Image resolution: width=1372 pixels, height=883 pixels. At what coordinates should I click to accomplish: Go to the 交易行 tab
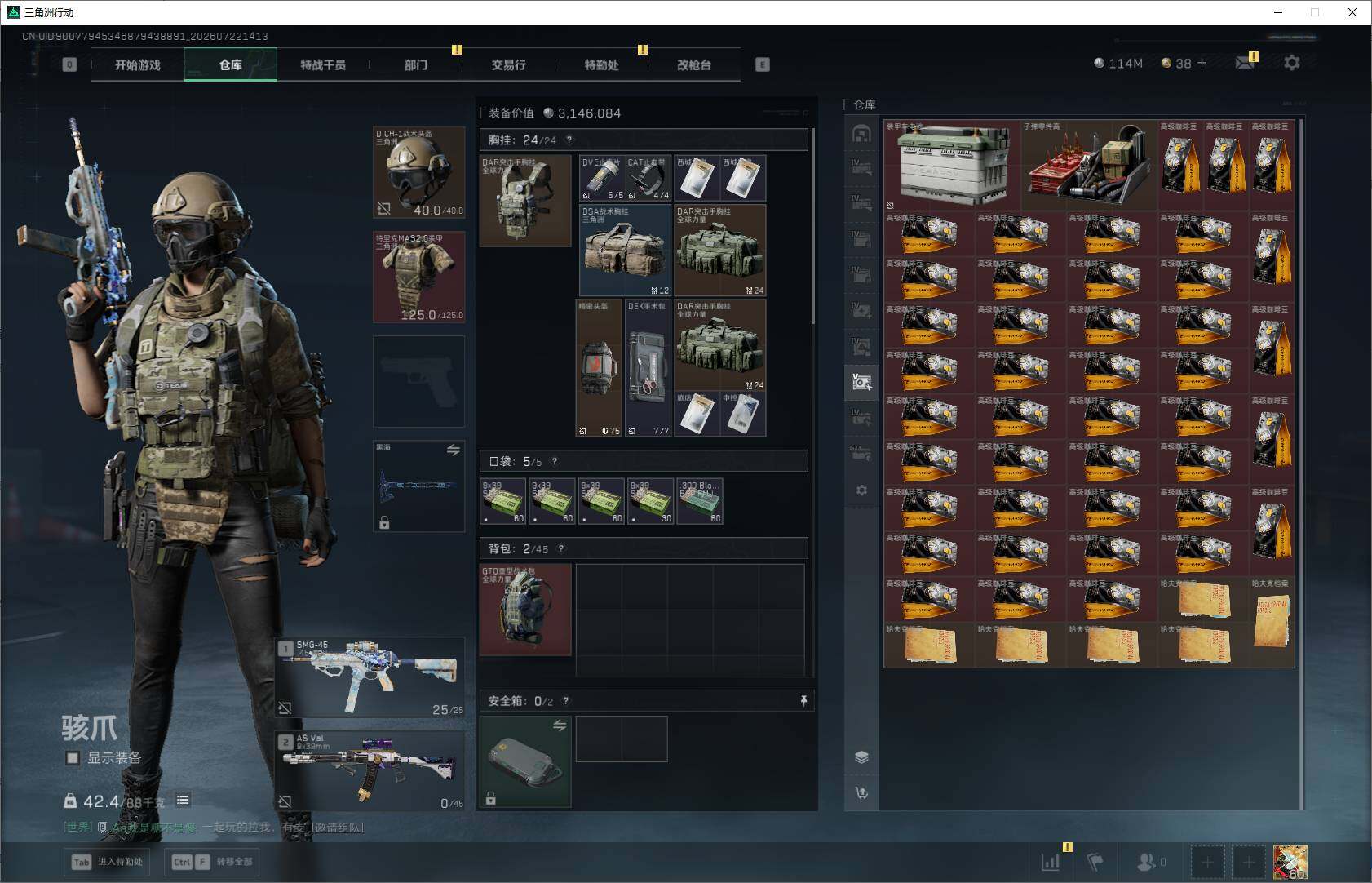pos(508,64)
